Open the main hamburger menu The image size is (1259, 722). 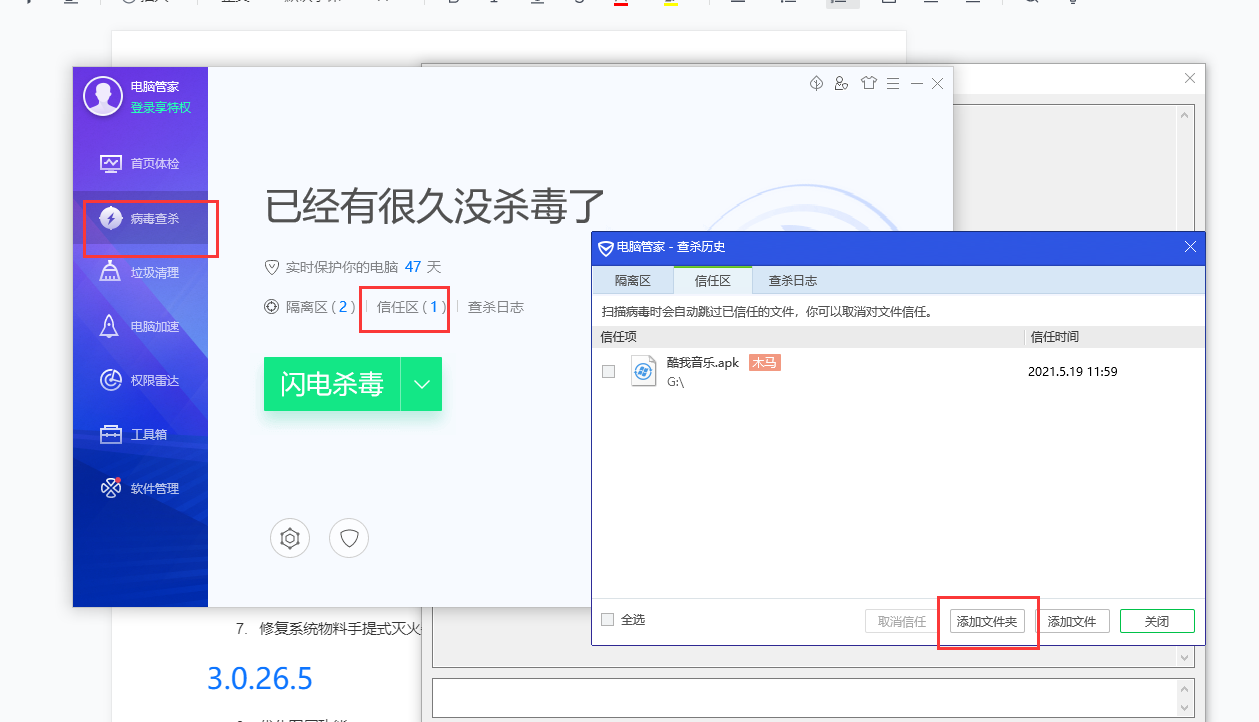point(892,84)
